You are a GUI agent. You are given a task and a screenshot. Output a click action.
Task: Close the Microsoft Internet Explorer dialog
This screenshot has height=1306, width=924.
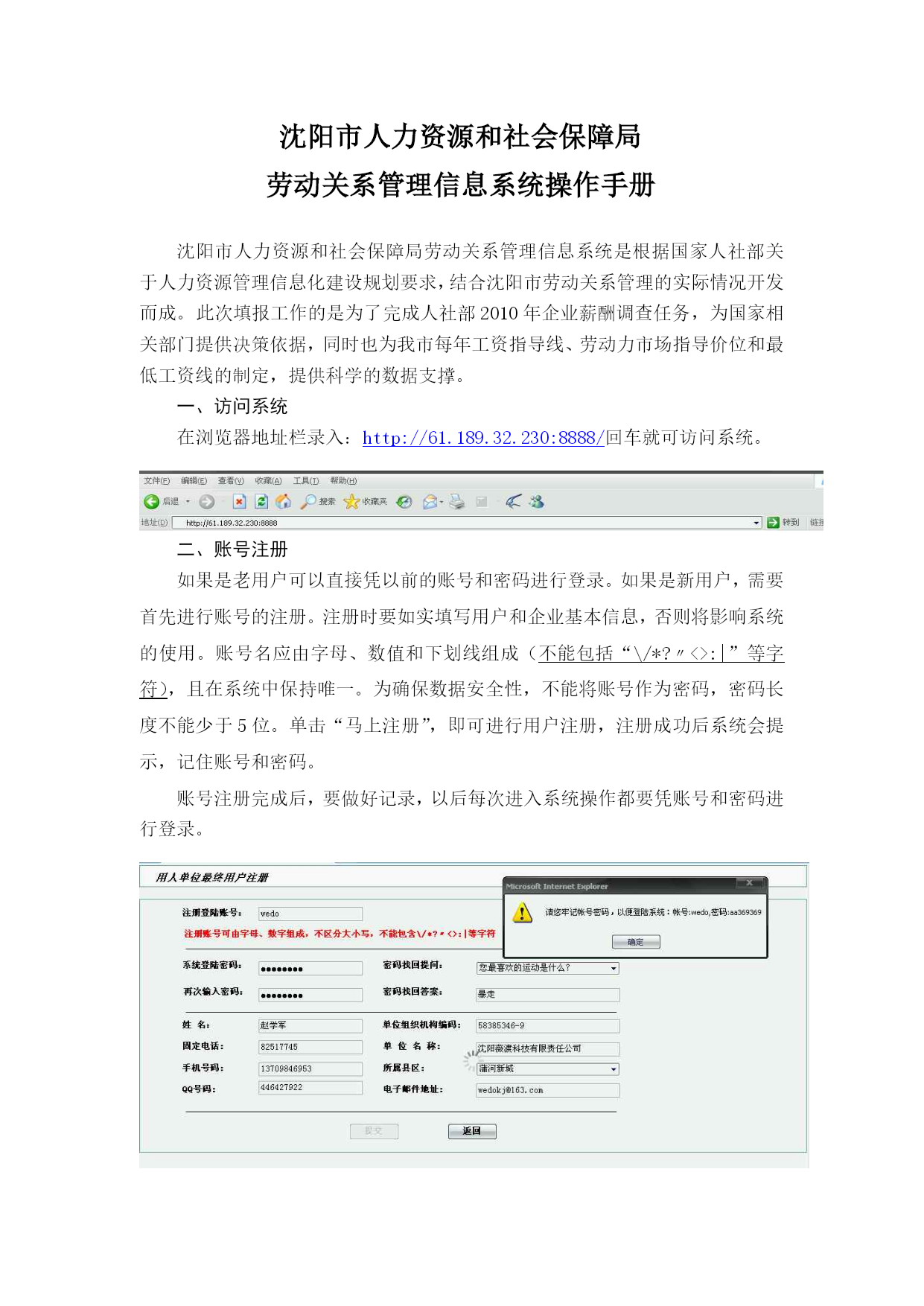pos(749,883)
